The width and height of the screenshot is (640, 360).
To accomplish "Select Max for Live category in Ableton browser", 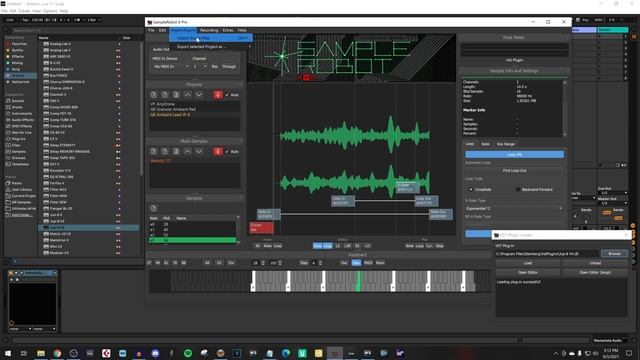I will click(21, 133).
